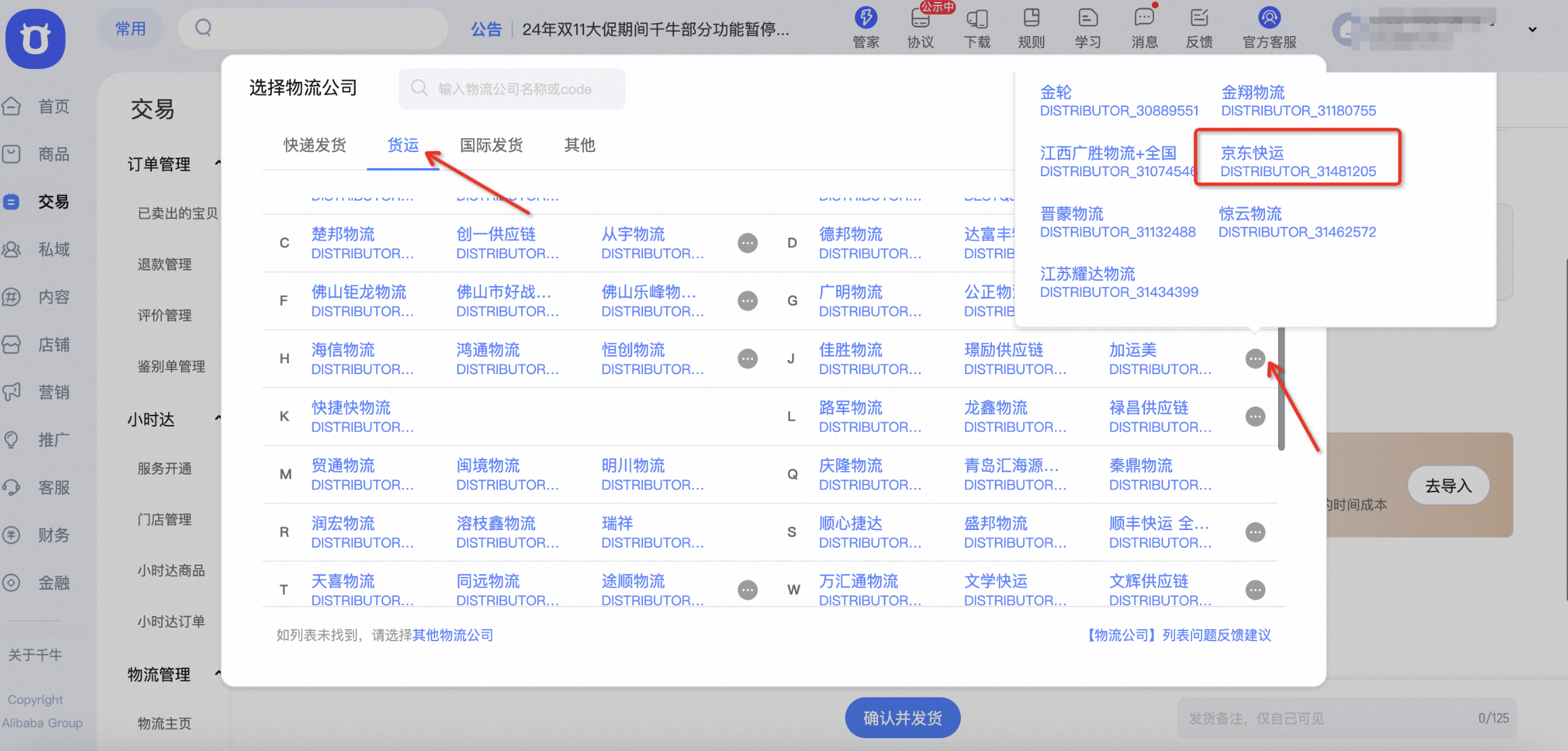
Task: Go to 内容 in left sidebar
Action: 37,297
